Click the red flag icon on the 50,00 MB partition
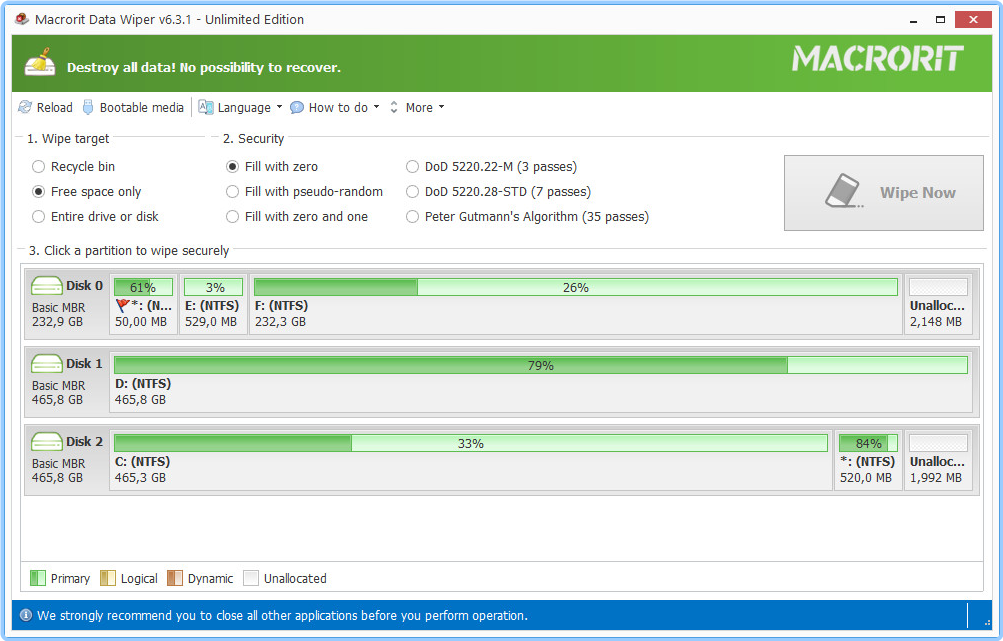1003x641 pixels. (x=122, y=306)
